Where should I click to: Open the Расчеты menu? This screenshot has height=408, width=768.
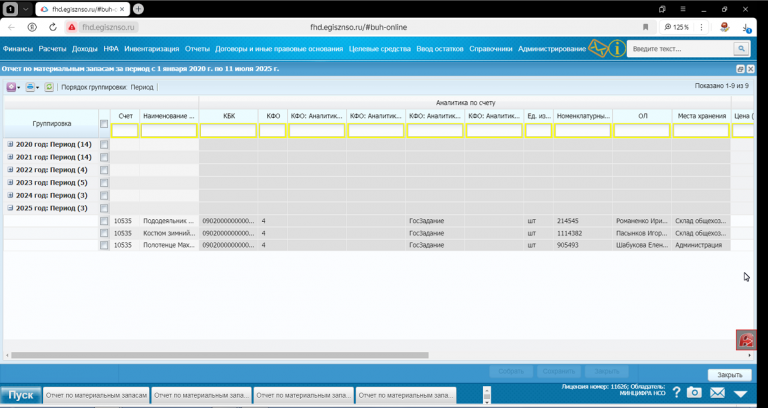pyautogui.click(x=52, y=49)
